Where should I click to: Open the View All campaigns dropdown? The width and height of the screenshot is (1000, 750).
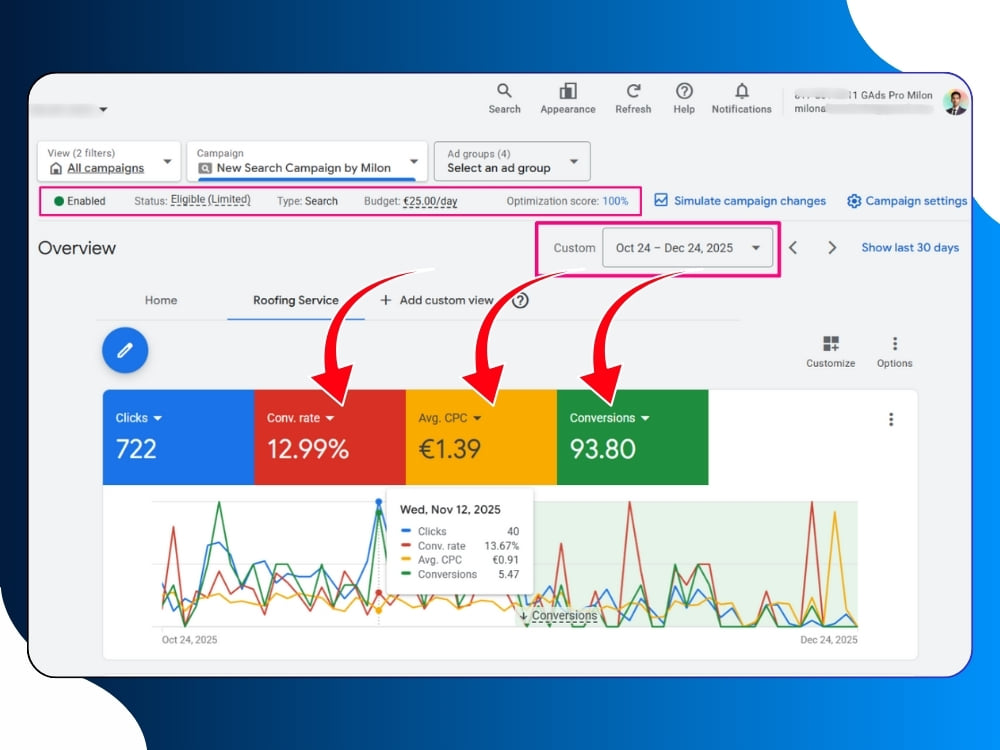click(x=109, y=161)
